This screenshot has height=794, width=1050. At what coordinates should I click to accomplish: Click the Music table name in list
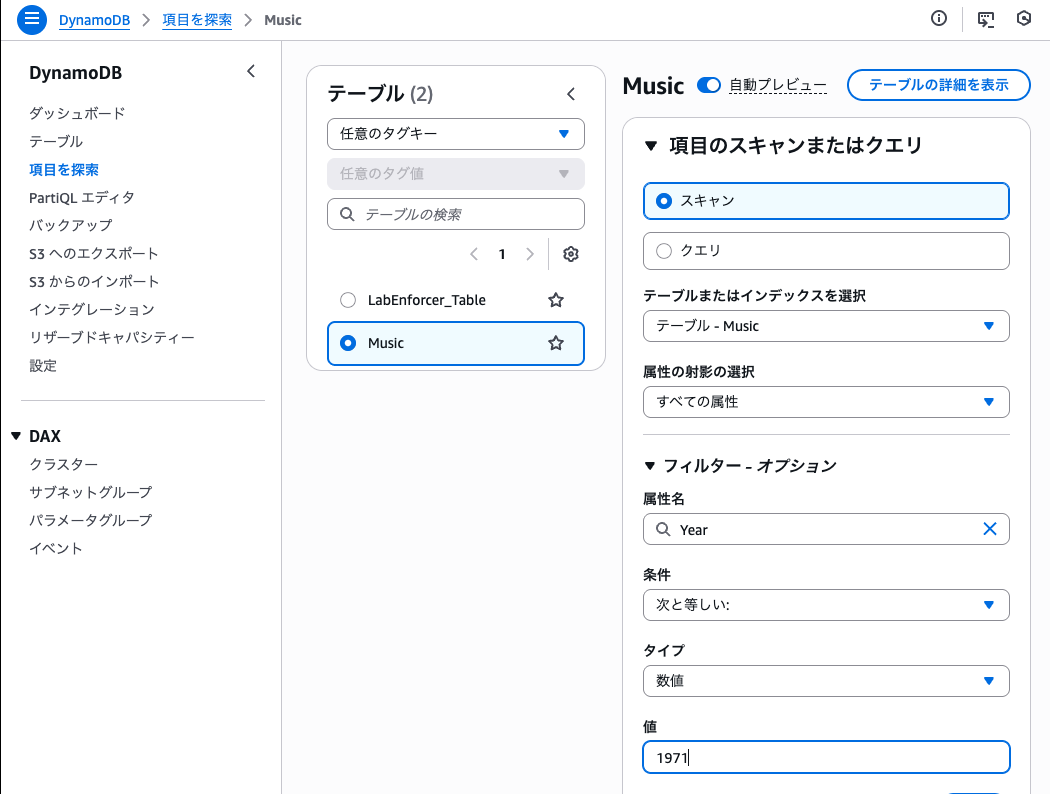pyautogui.click(x=386, y=343)
